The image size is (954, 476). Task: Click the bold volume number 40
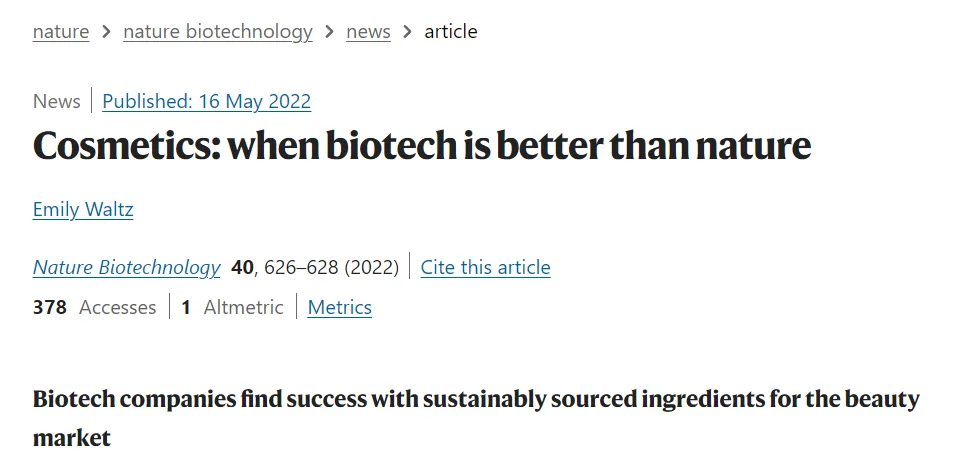(242, 267)
